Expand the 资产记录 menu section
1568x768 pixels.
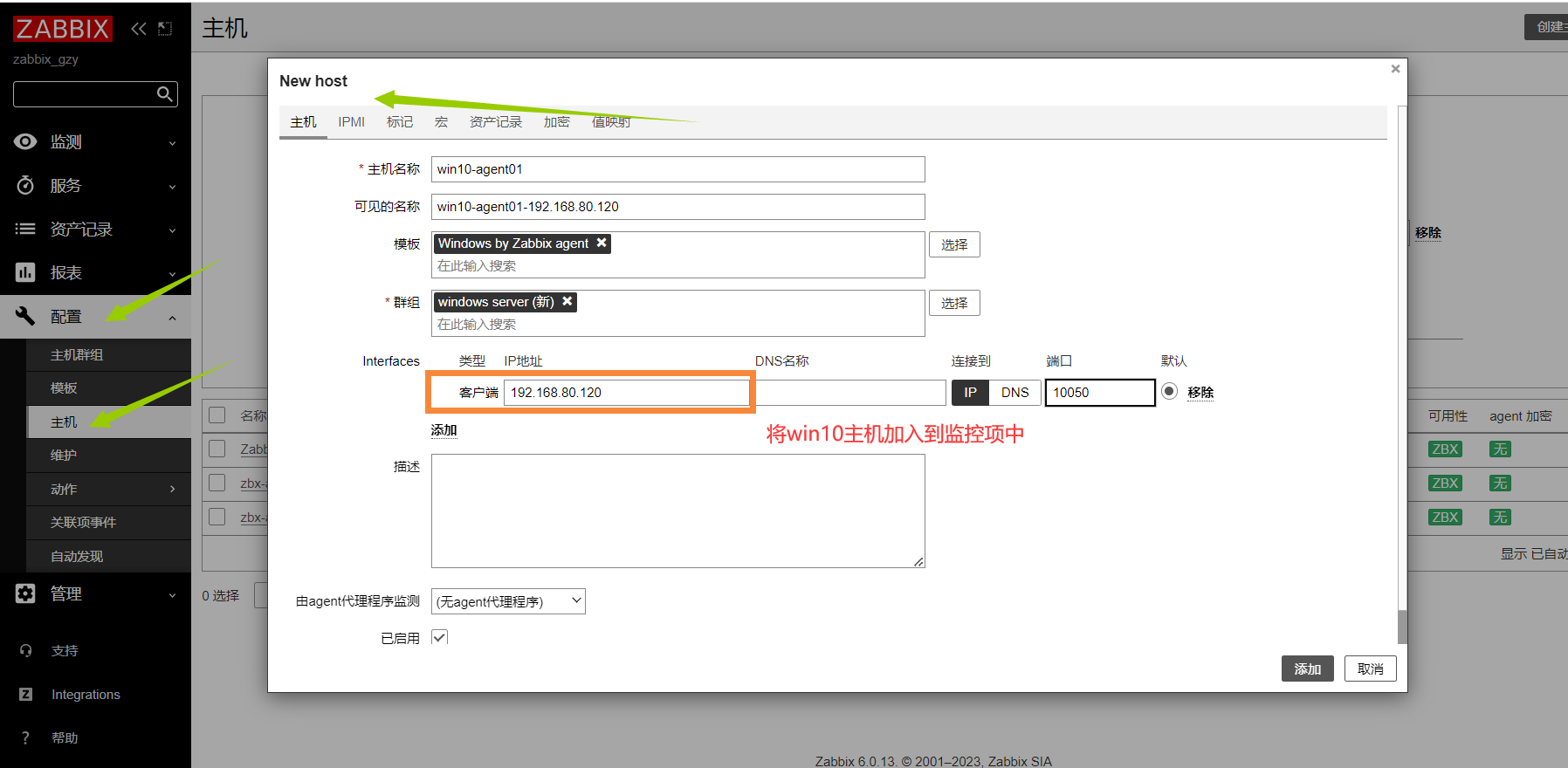pyautogui.click(x=172, y=230)
